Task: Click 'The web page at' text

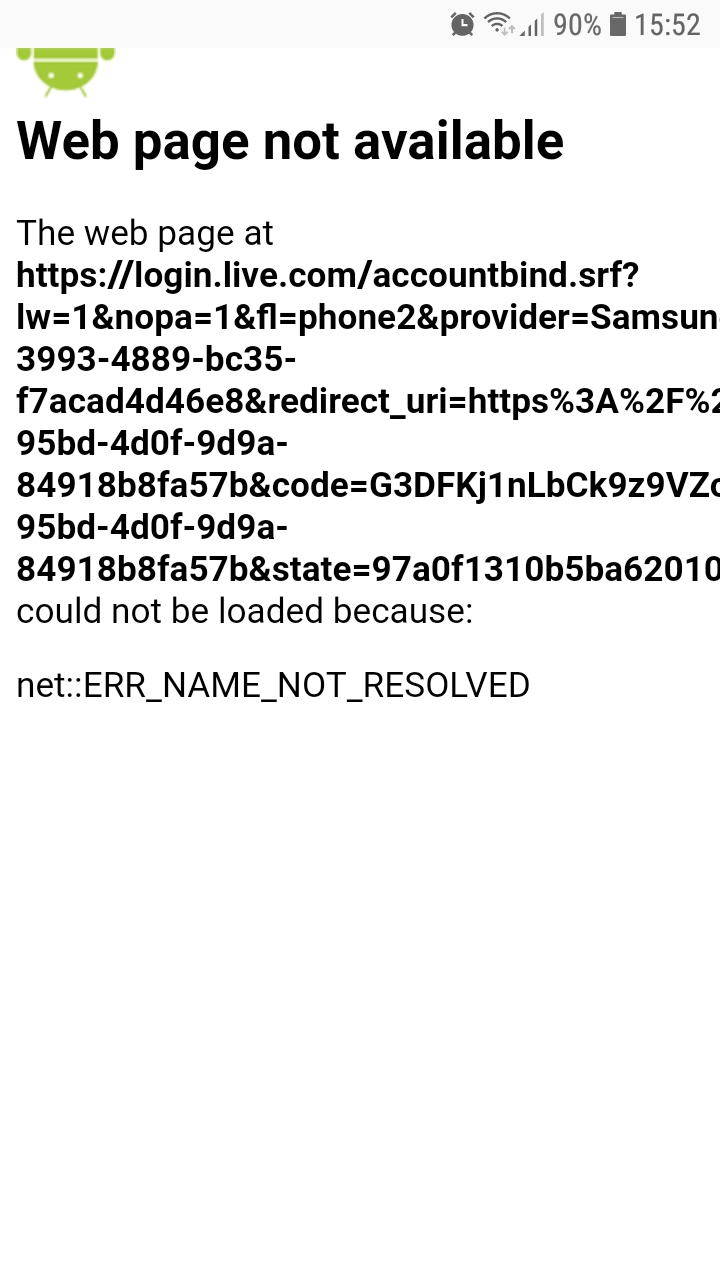Action: coord(145,233)
